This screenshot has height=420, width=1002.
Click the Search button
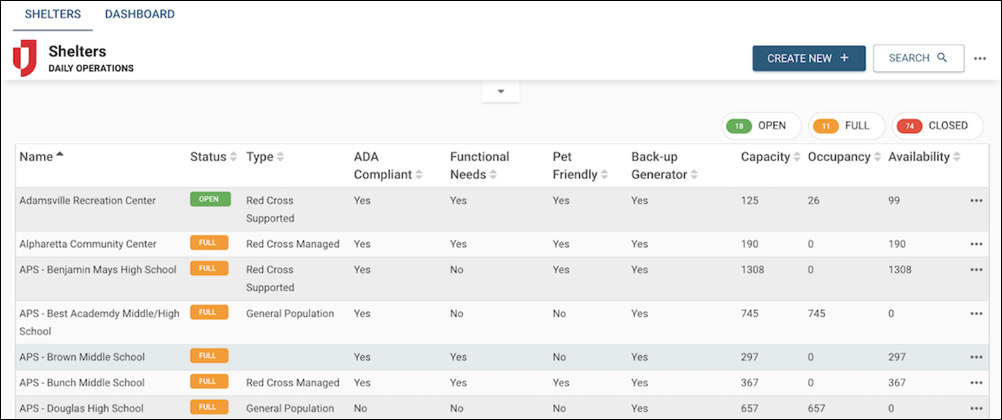918,59
